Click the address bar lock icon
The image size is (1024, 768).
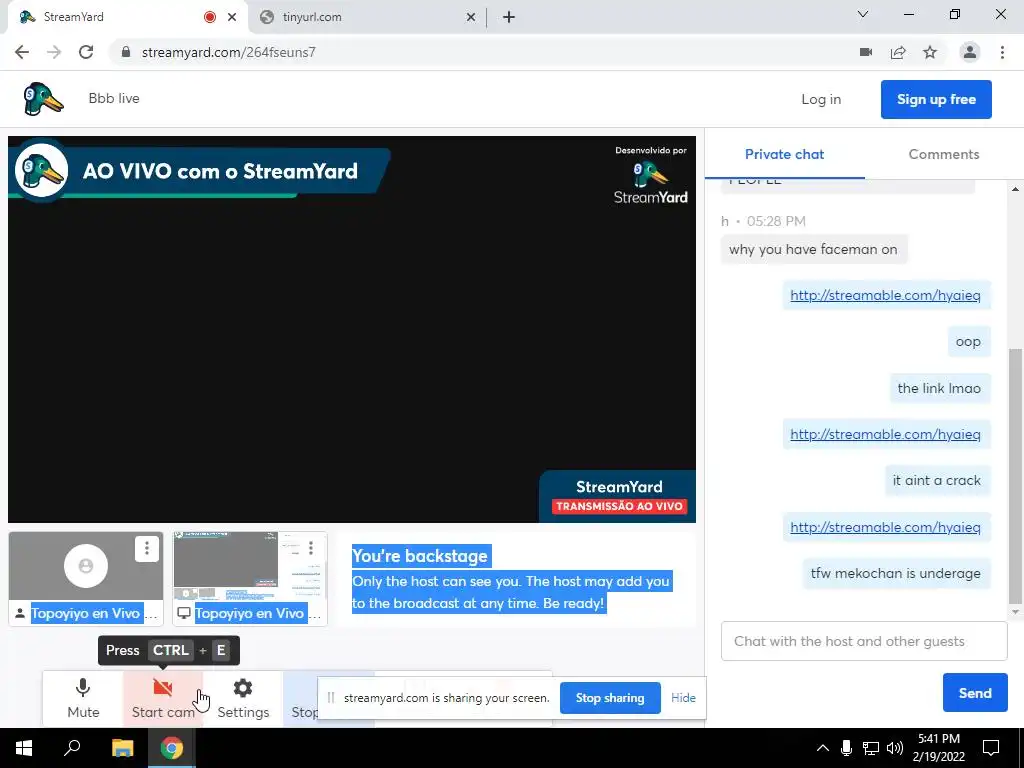coord(126,52)
